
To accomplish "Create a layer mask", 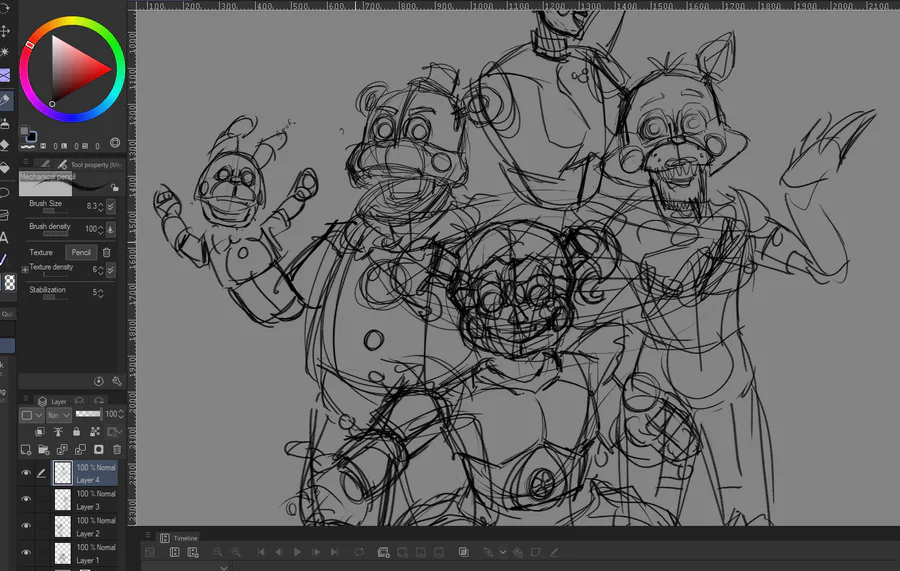I will (x=99, y=449).
